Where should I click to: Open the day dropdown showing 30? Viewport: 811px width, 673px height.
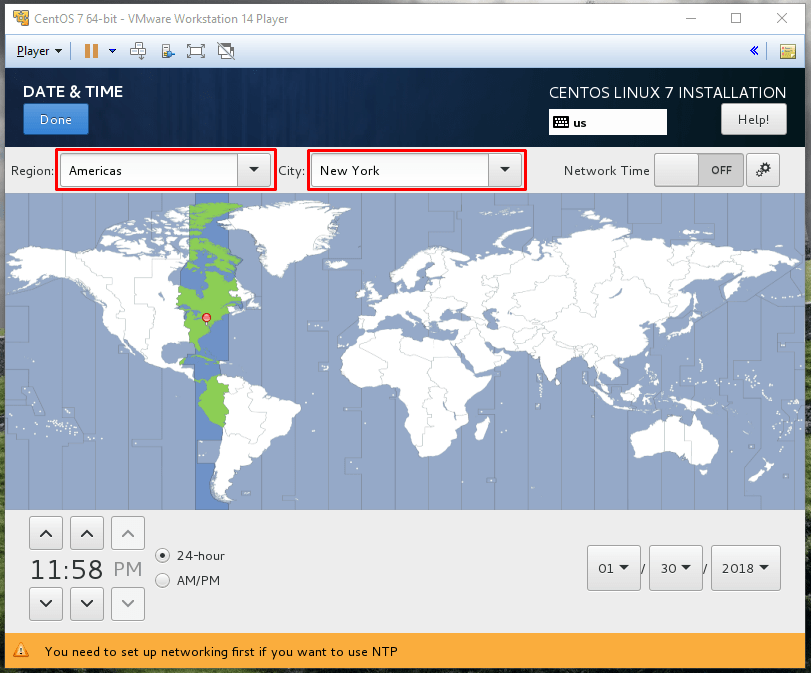(676, 568)
